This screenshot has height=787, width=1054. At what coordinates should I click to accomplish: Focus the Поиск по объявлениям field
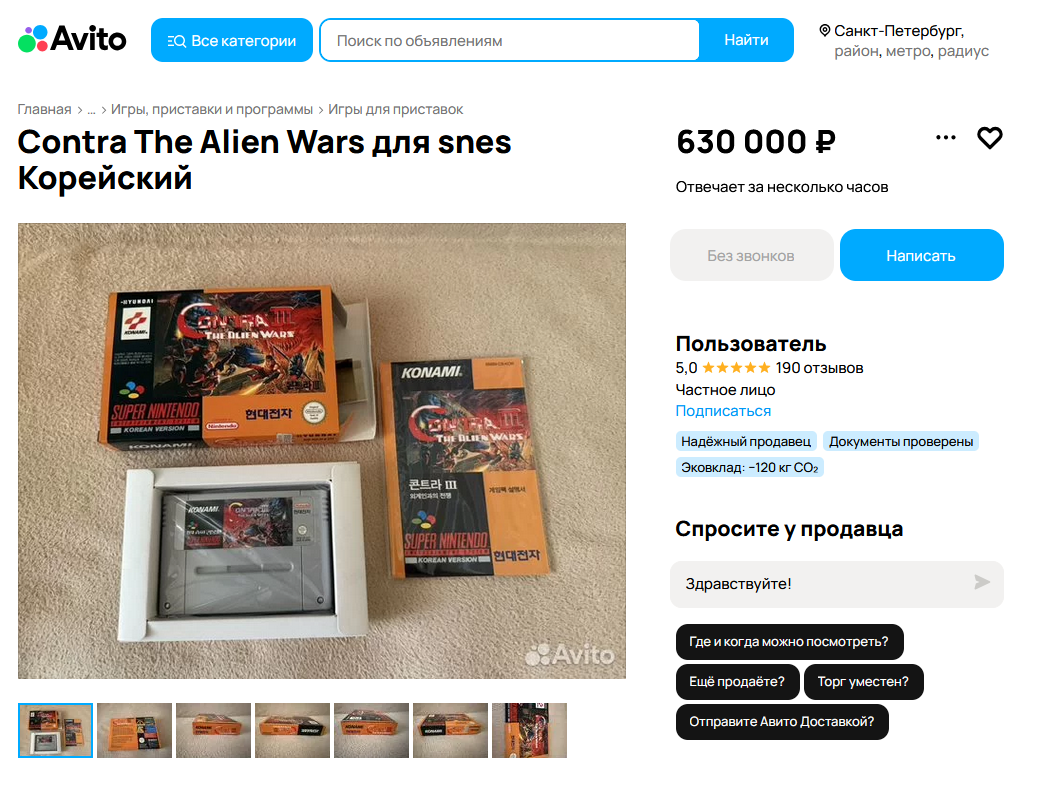(x=510, y=40)
